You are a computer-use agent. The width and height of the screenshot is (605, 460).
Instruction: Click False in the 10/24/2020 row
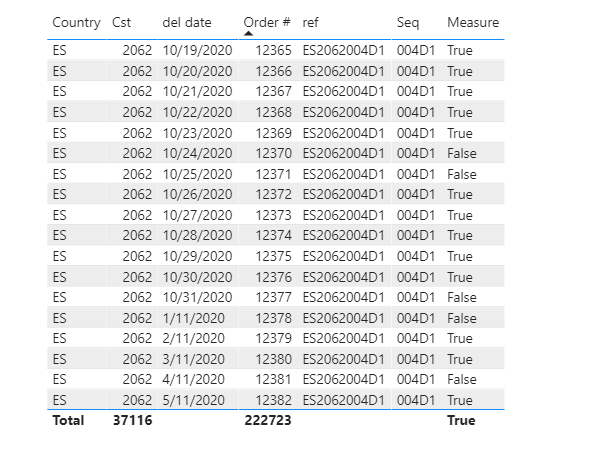point(462,153)
